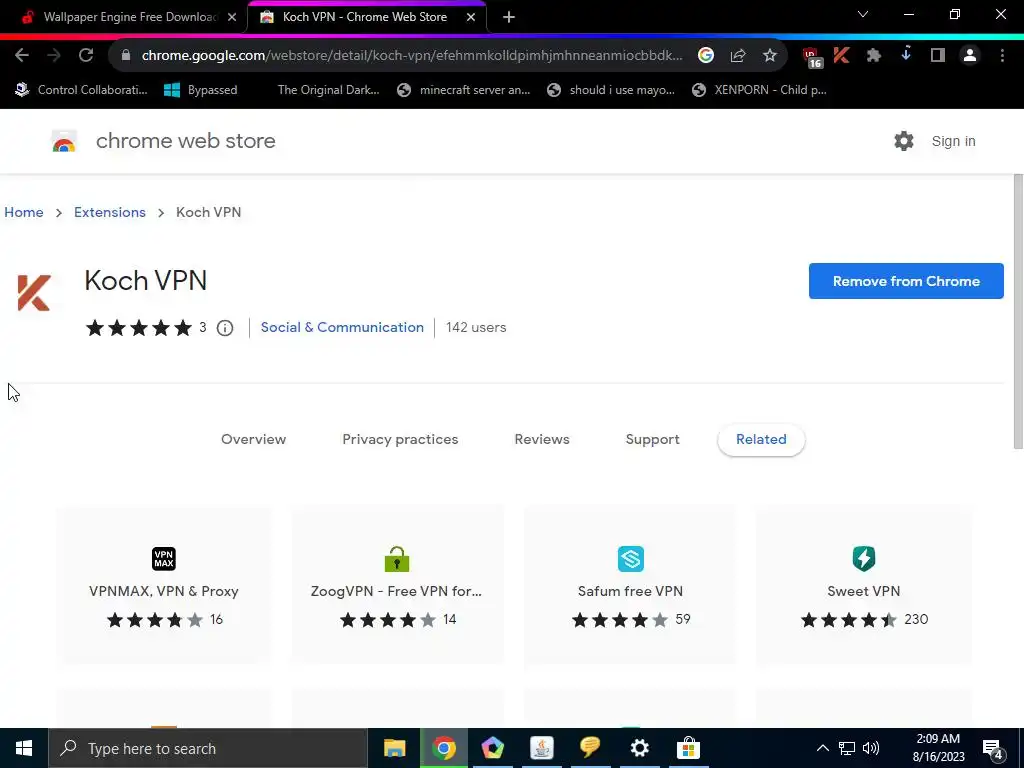Open the tab search dropdown arrow

click(863, 14)
